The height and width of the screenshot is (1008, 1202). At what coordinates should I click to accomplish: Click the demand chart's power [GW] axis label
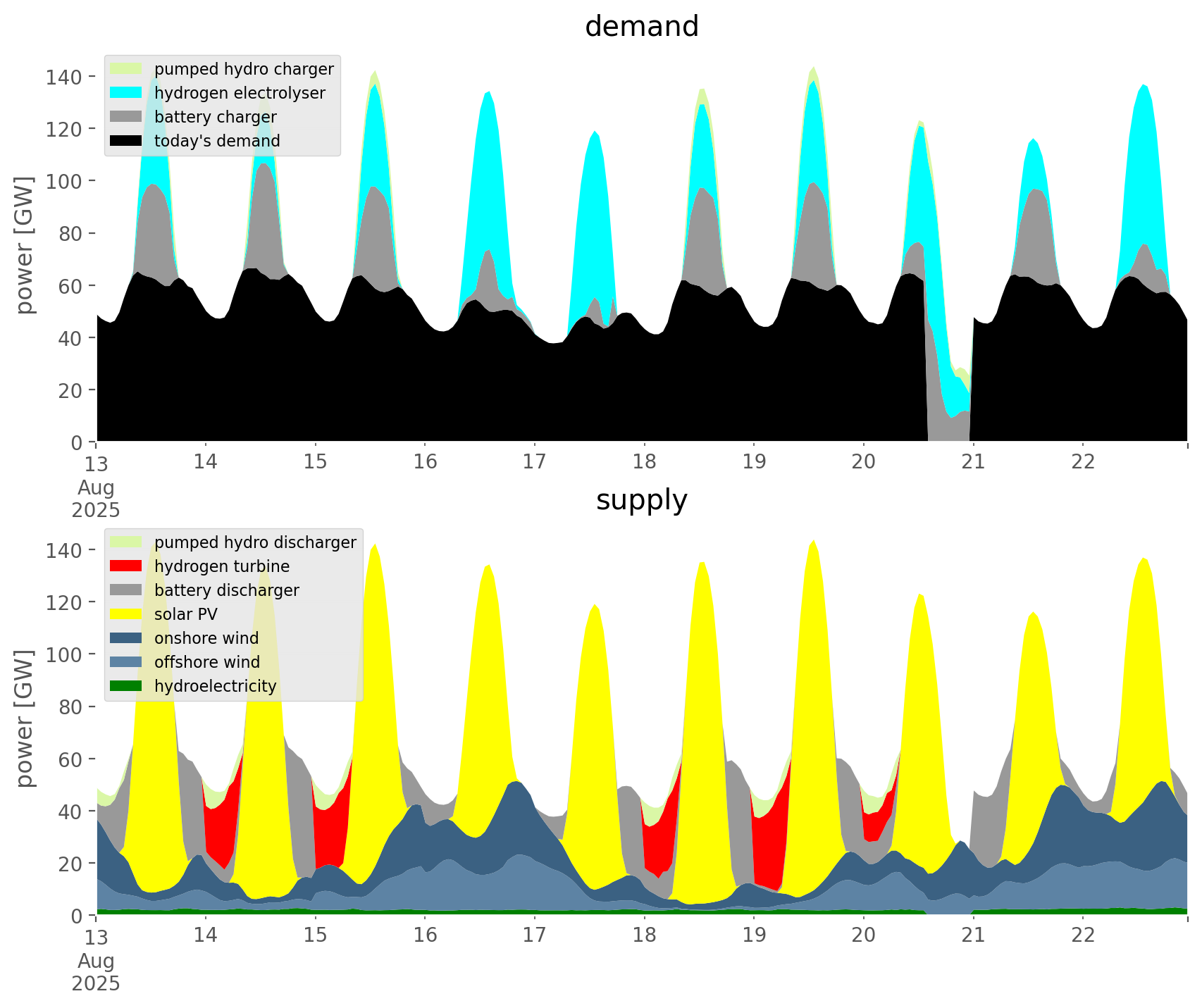point(25,245)
